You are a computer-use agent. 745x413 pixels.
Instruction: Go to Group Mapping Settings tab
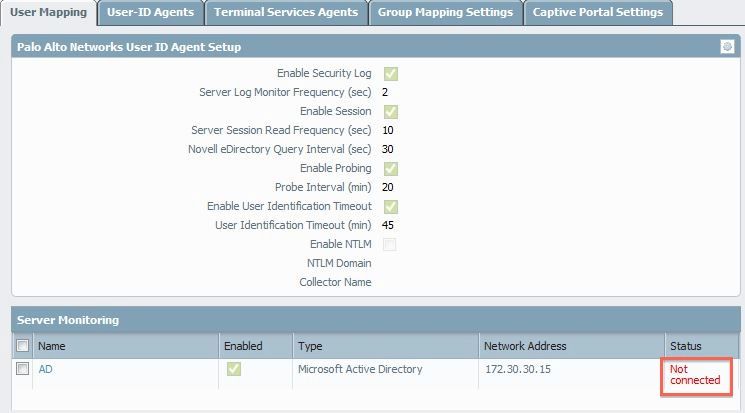click(445, 13)
